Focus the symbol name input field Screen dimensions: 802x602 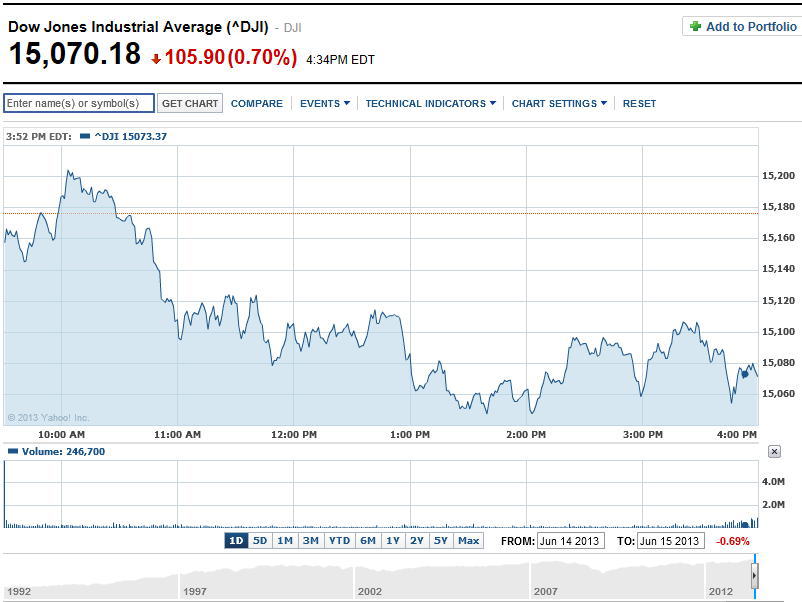pyautogui.click(x=79, y=103)
